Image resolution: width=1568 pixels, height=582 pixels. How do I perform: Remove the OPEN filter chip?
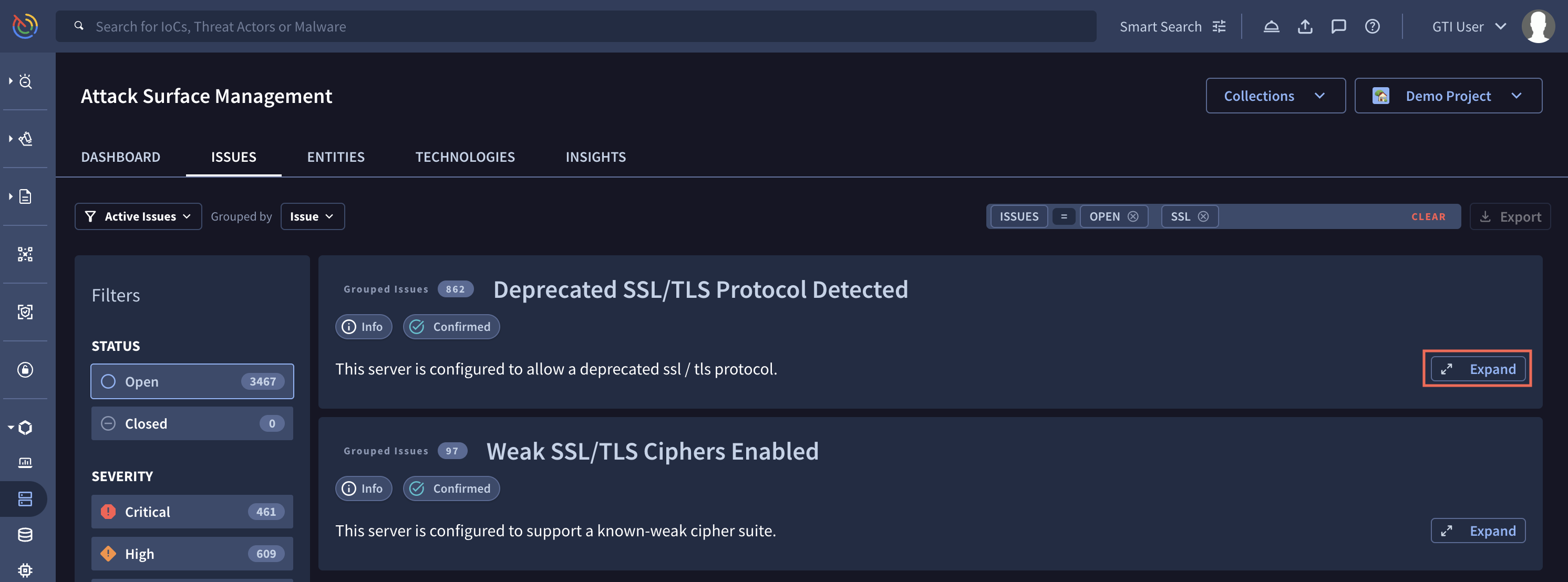click(1133, 216)
